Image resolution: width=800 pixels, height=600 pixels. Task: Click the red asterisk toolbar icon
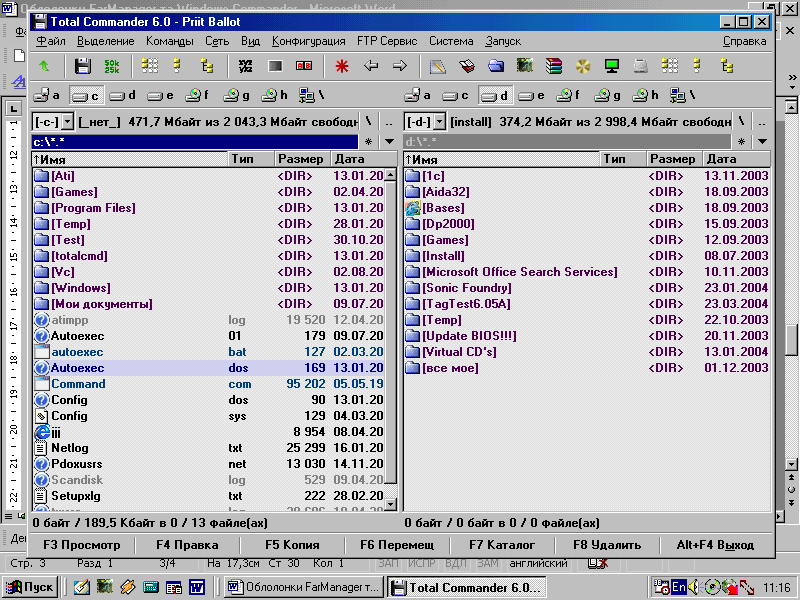coord(342,66)
